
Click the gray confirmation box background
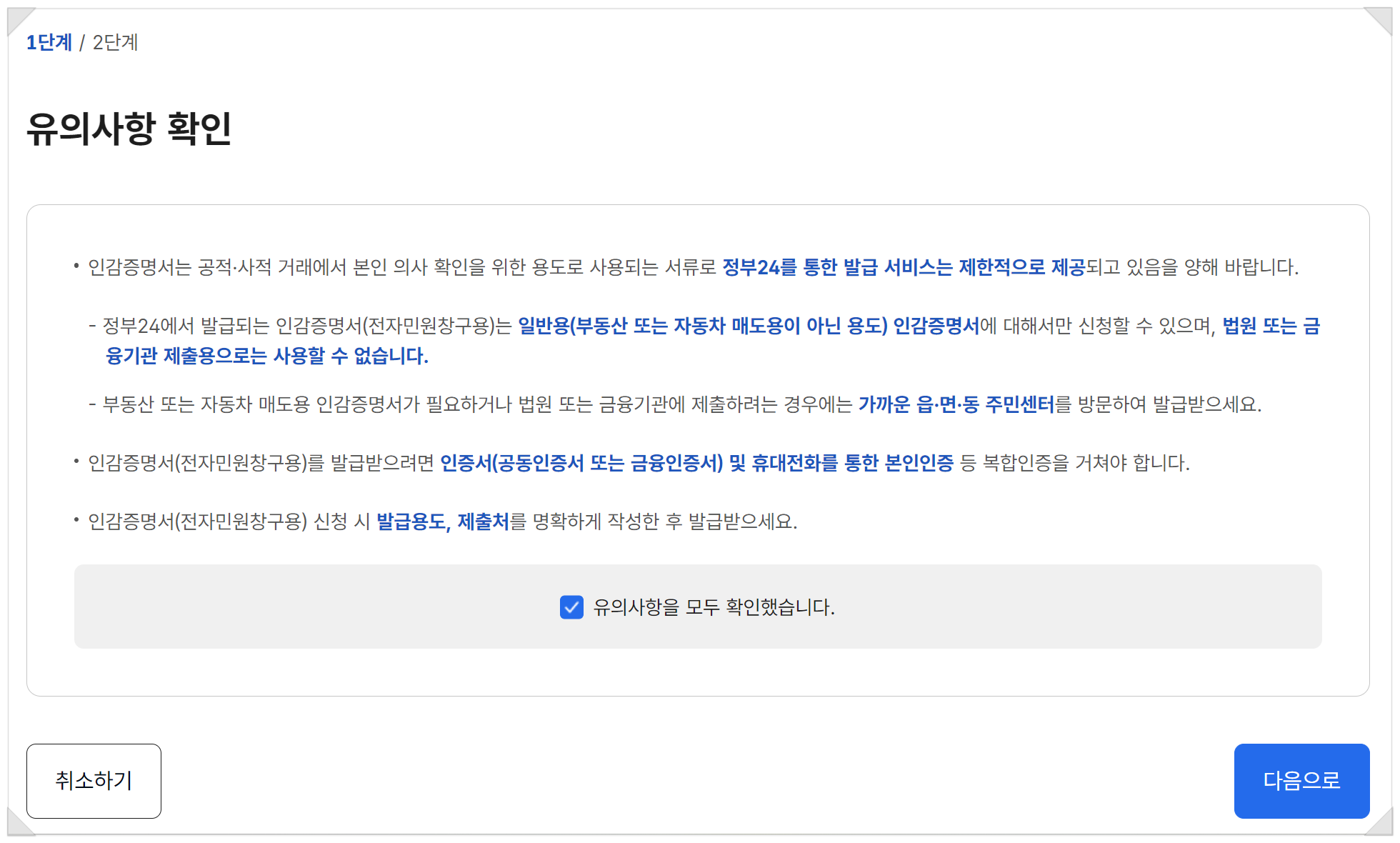(x=286, y=607)
